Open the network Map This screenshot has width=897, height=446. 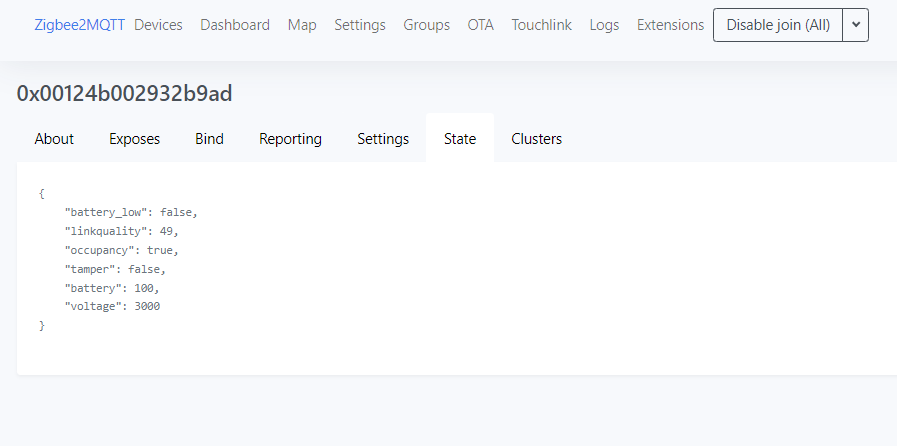[302, 25]
